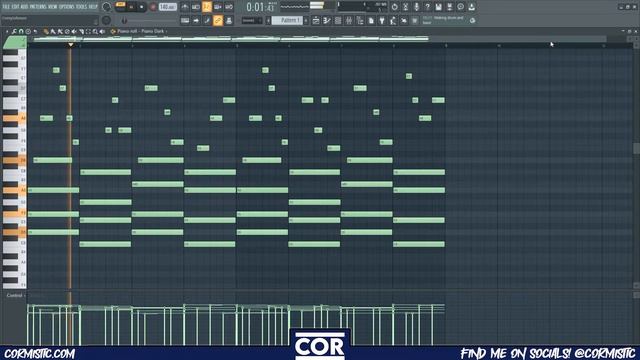Click the render export icon
640x360 pixels.
[x=449, y=7]
